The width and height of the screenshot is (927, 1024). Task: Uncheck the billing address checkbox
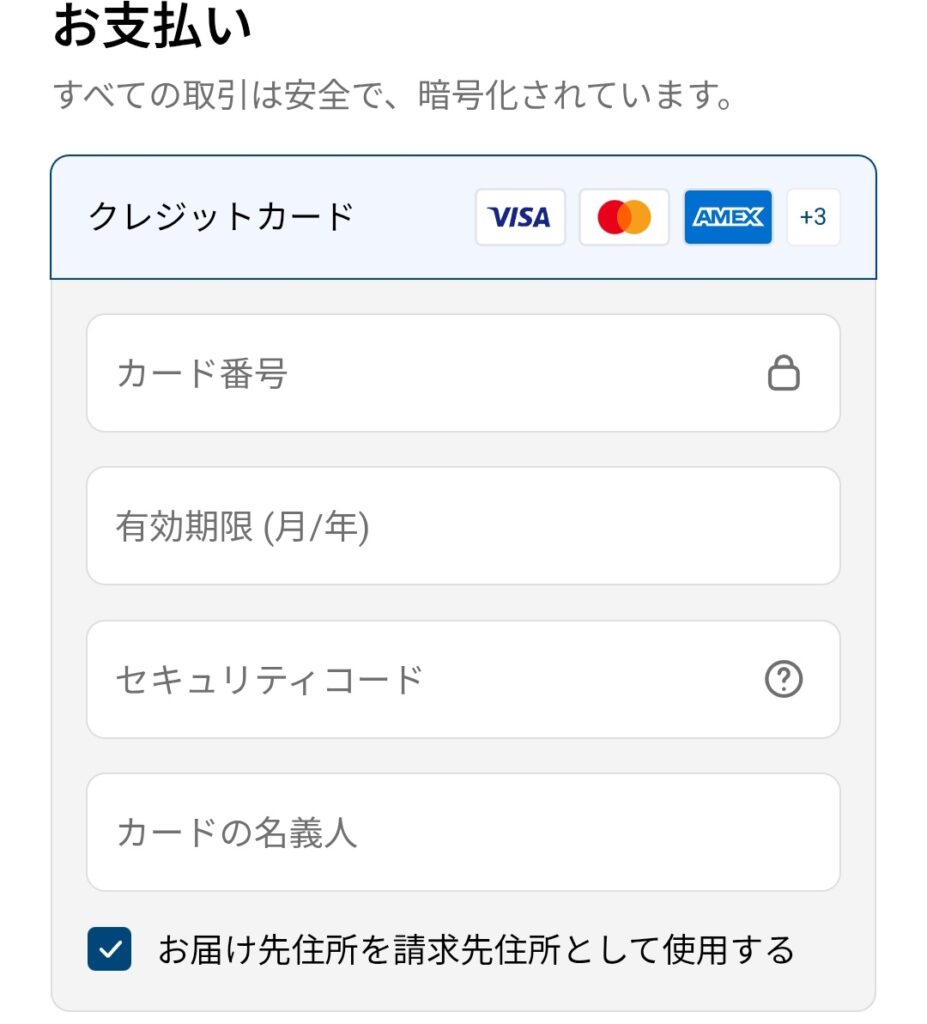coord(109,949)
